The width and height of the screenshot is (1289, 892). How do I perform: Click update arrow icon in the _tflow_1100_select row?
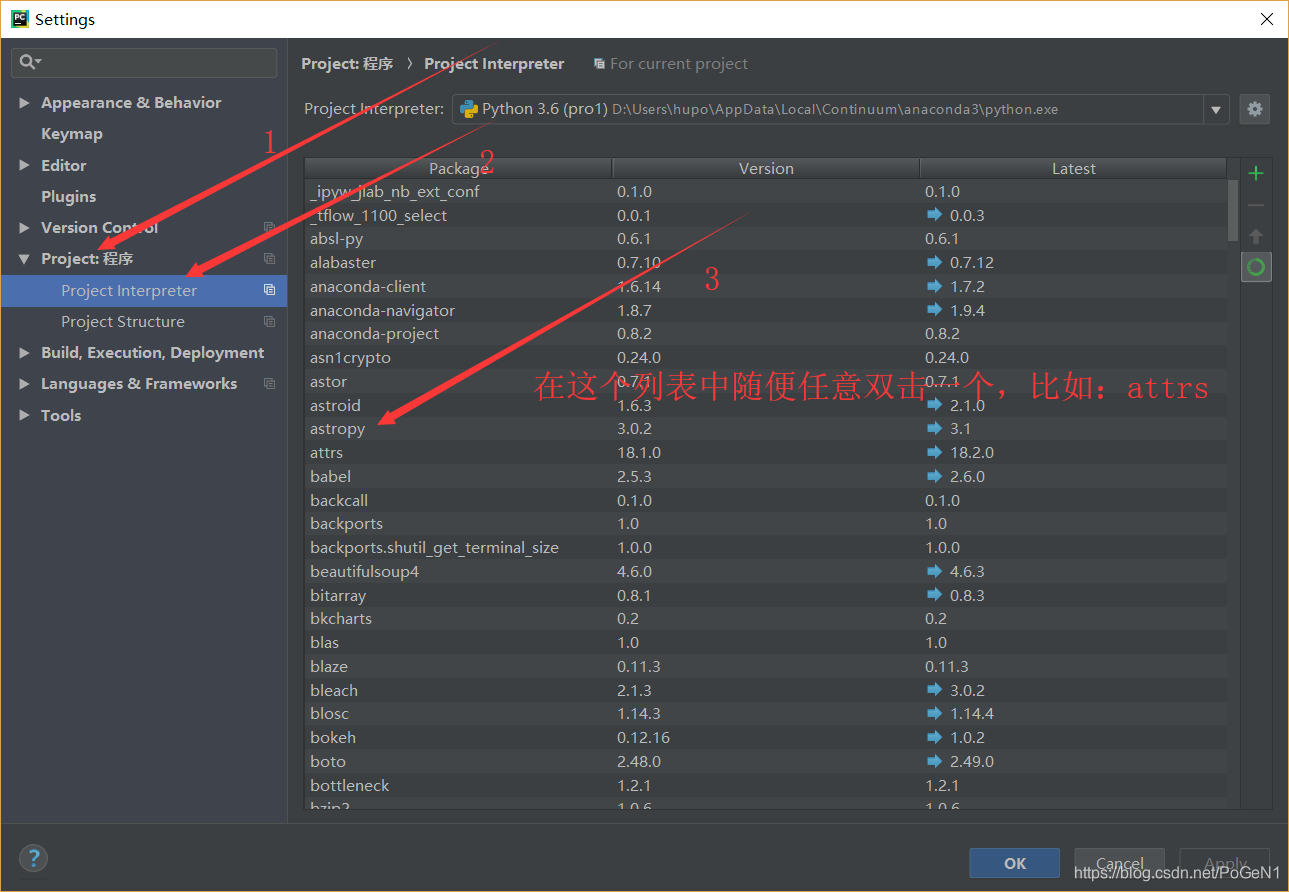click(934, 215)
